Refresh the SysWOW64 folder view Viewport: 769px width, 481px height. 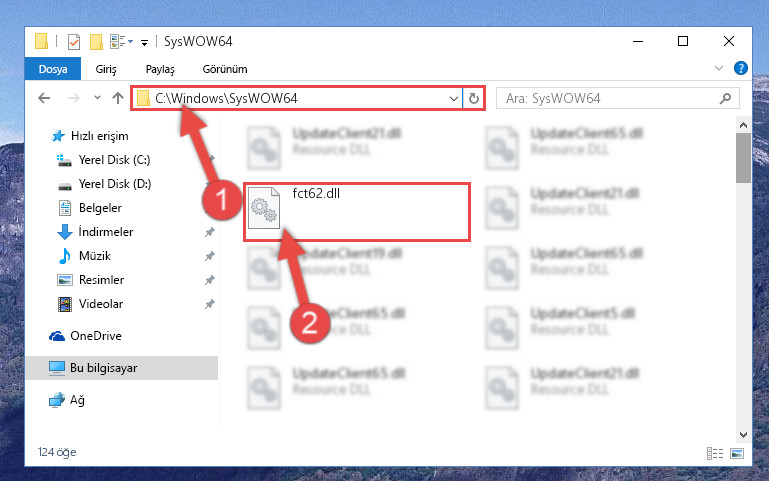pyautogui.click(x=473, y=99)
